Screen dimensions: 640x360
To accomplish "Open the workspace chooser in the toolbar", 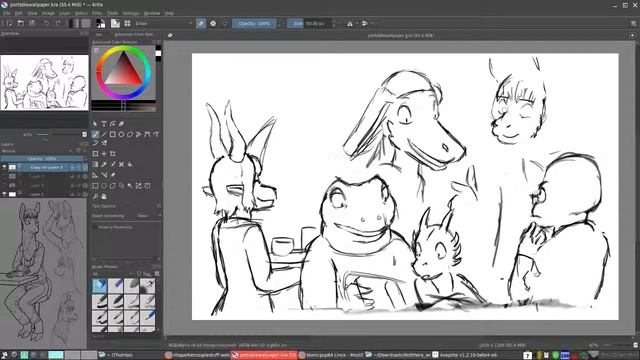I will pyautogui.click(x=633, y=24).
